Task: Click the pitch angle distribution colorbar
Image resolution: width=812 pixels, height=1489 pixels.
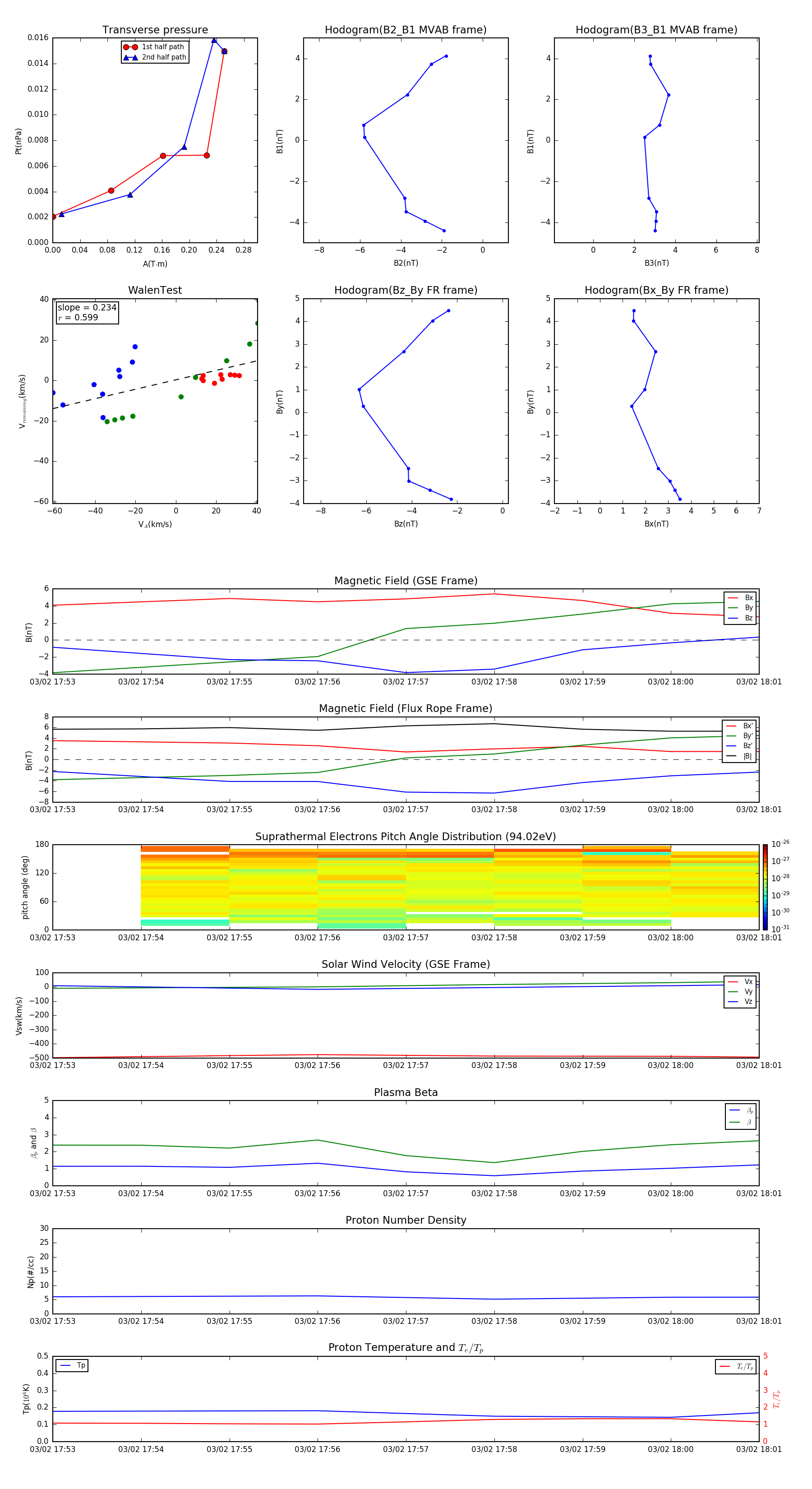Action: tap(765, 887)
